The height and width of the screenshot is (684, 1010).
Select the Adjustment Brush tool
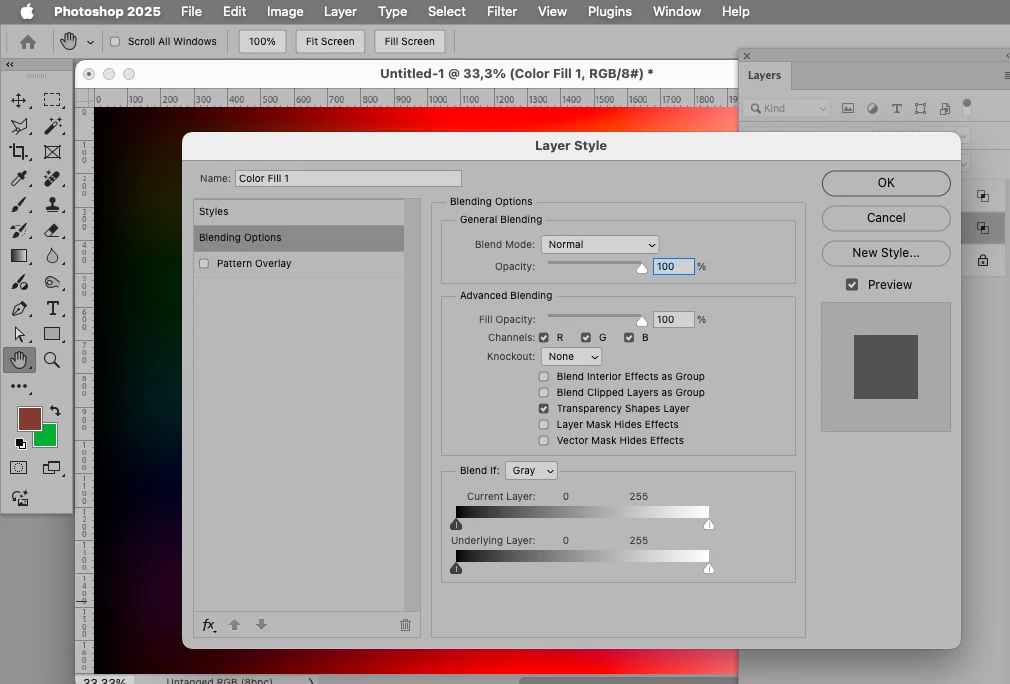click(19, 282)
